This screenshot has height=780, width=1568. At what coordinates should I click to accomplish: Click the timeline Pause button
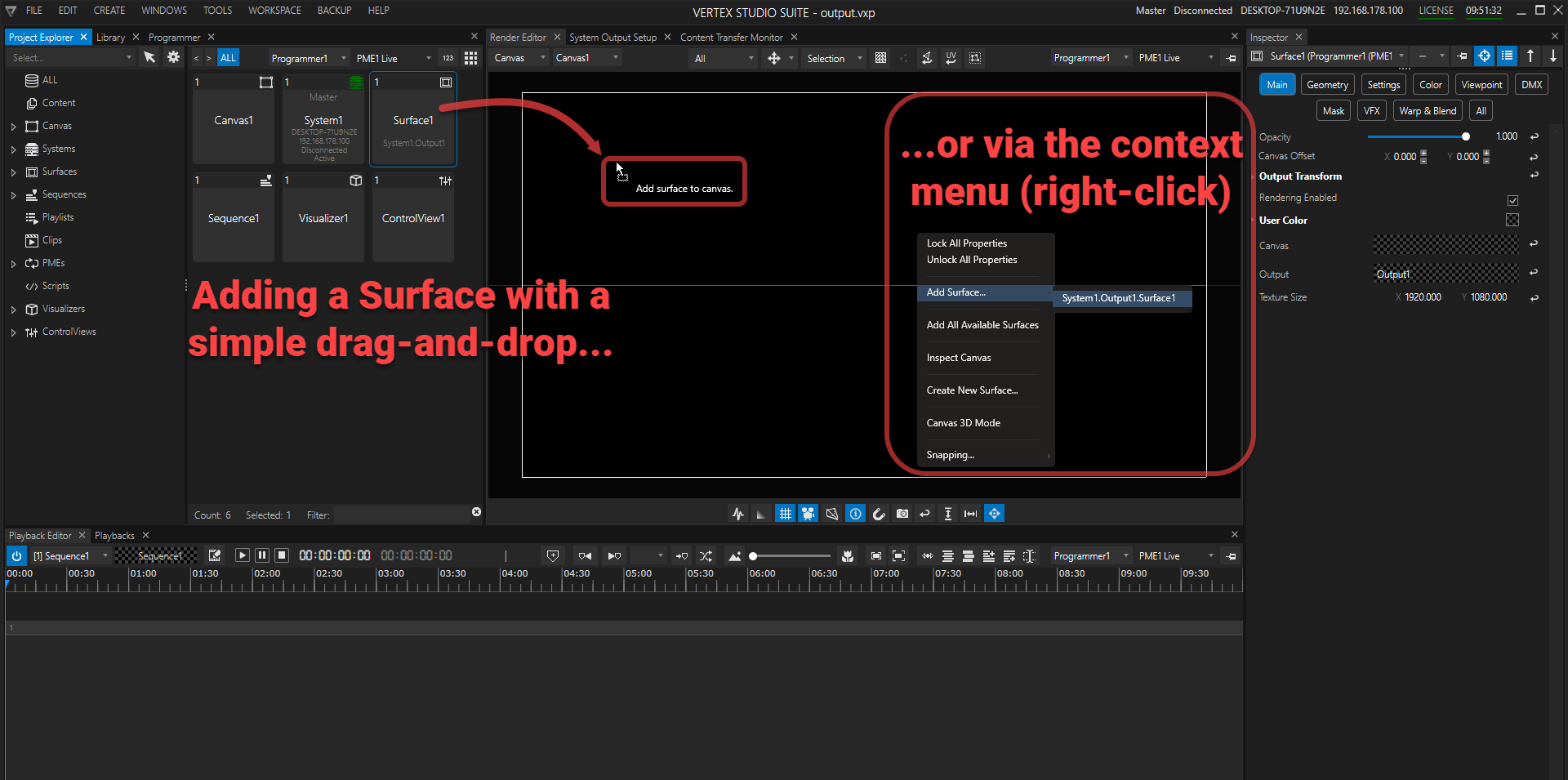262,555
